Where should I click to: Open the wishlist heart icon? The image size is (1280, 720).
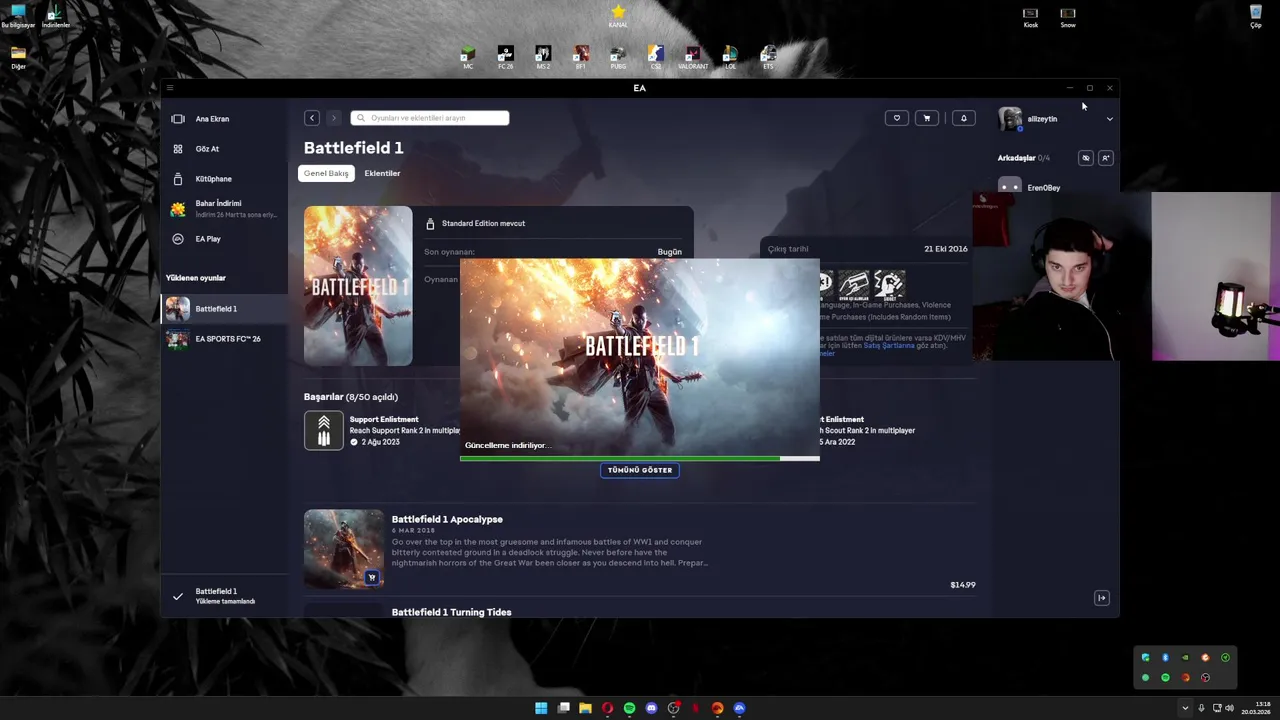897,118
